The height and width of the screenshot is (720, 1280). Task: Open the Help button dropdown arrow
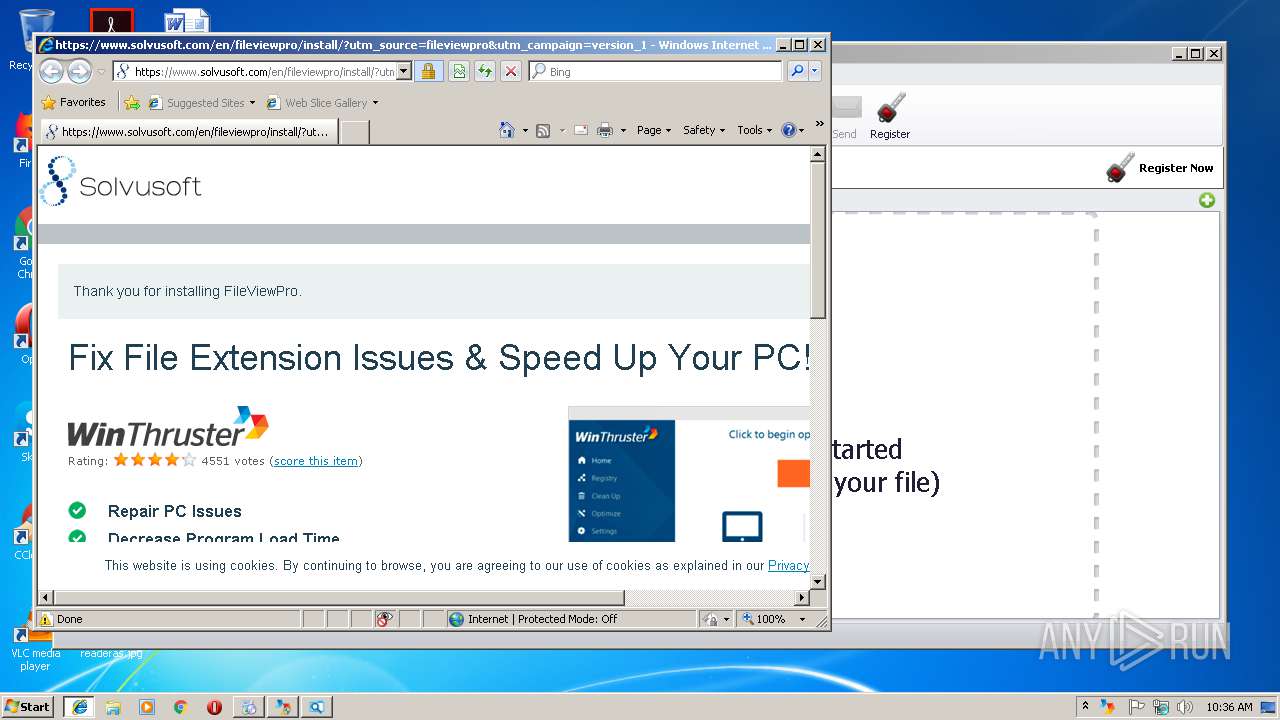coord(801,130)
